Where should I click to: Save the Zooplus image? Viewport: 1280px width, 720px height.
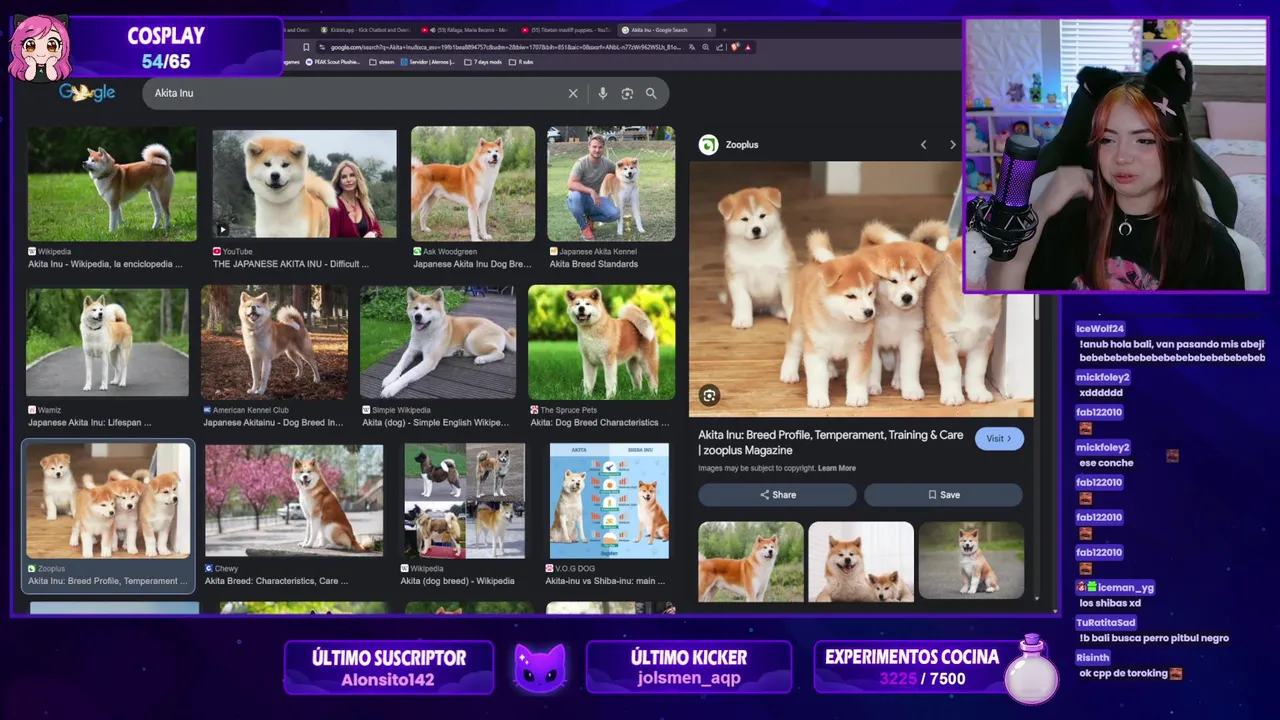click(943, 495)
